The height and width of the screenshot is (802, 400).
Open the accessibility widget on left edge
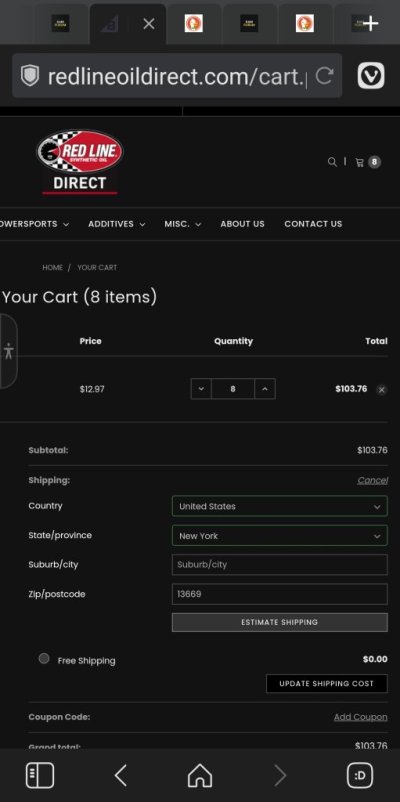point(8,351)
